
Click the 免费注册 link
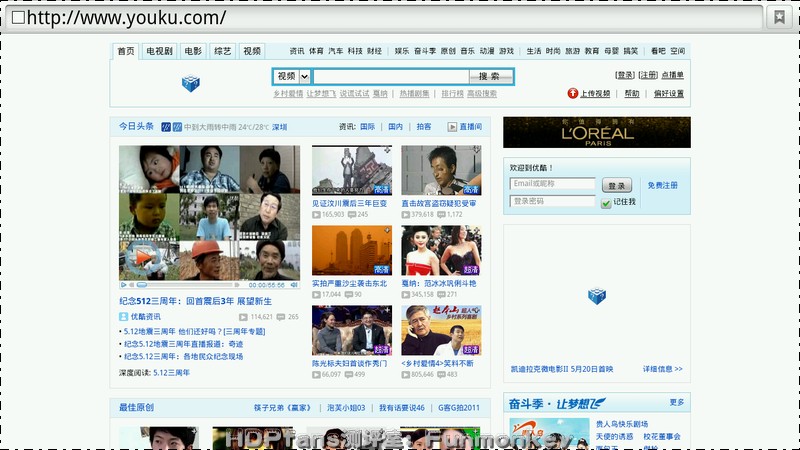coord(663,185)
